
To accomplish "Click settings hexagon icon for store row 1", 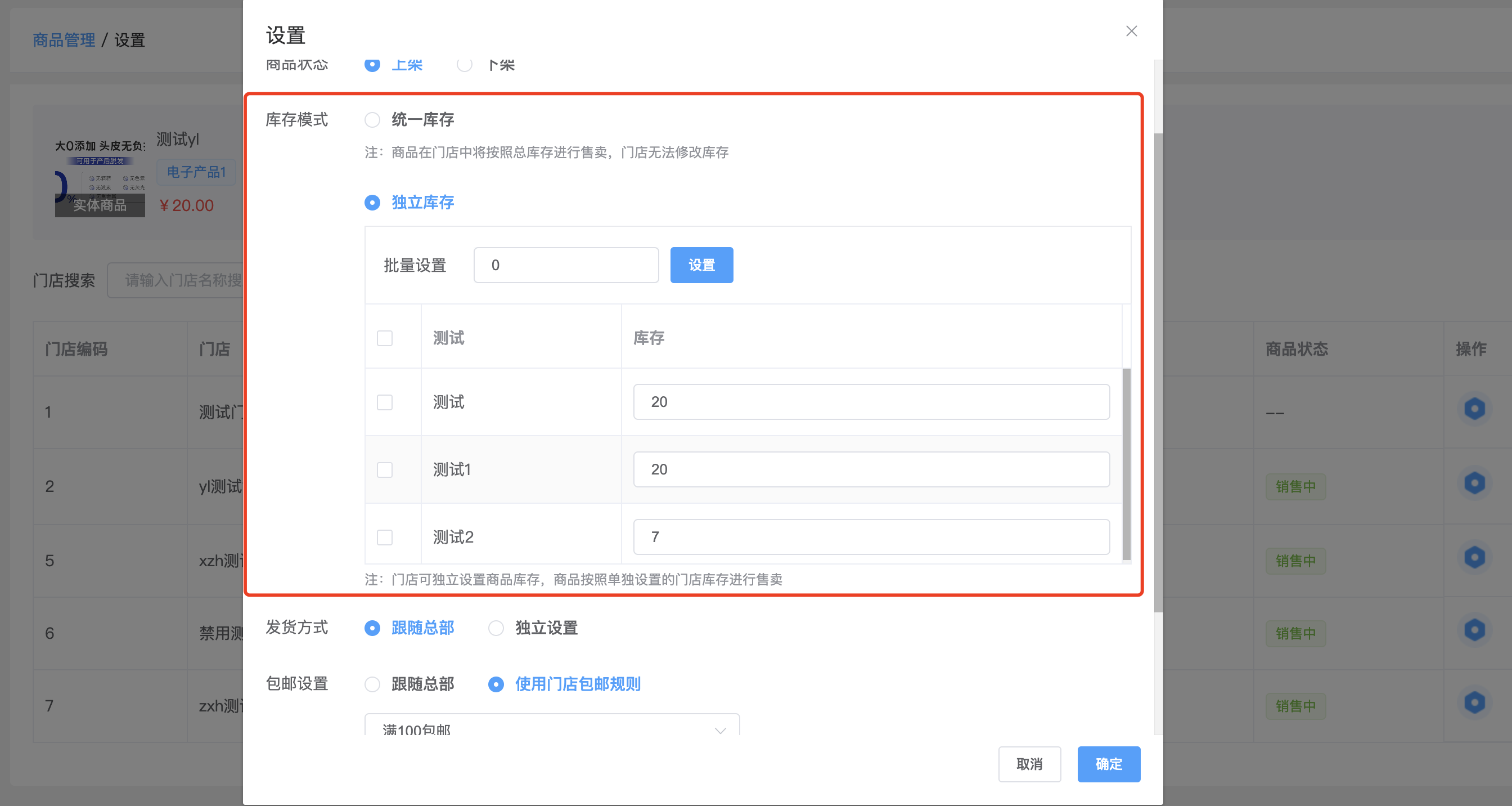I will 1474,409.
